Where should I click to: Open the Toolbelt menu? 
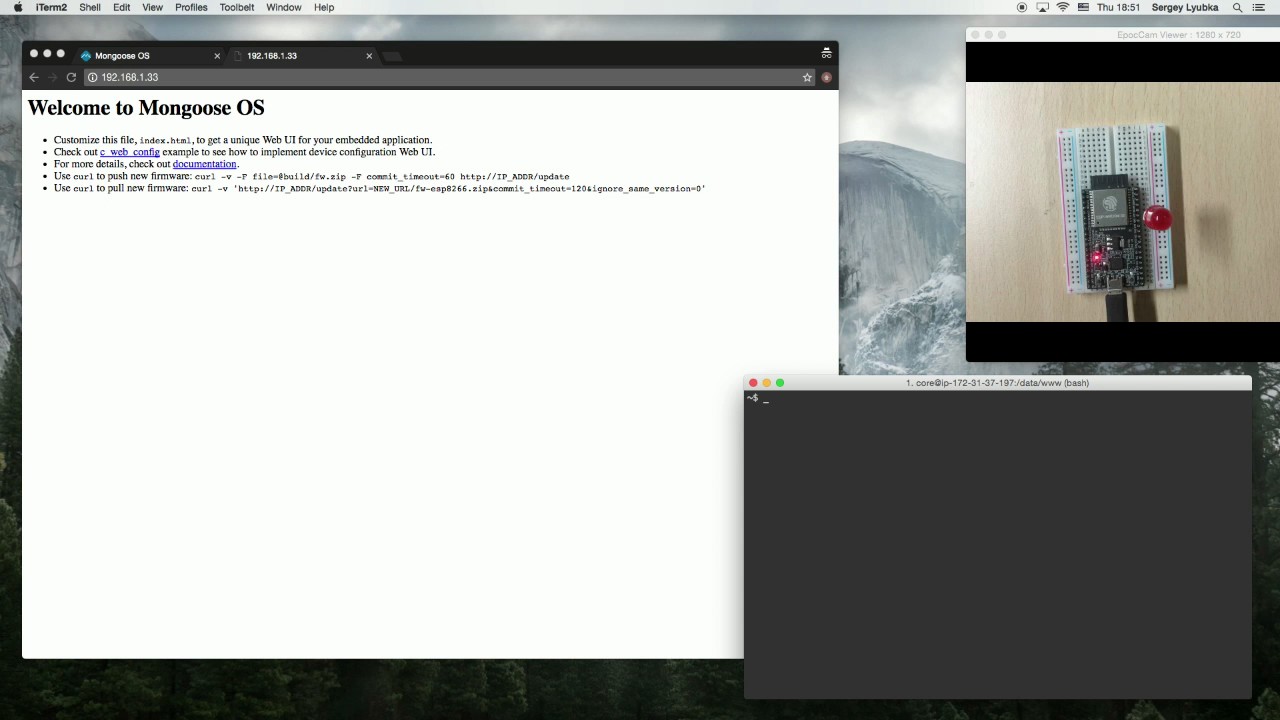point(237,7)
